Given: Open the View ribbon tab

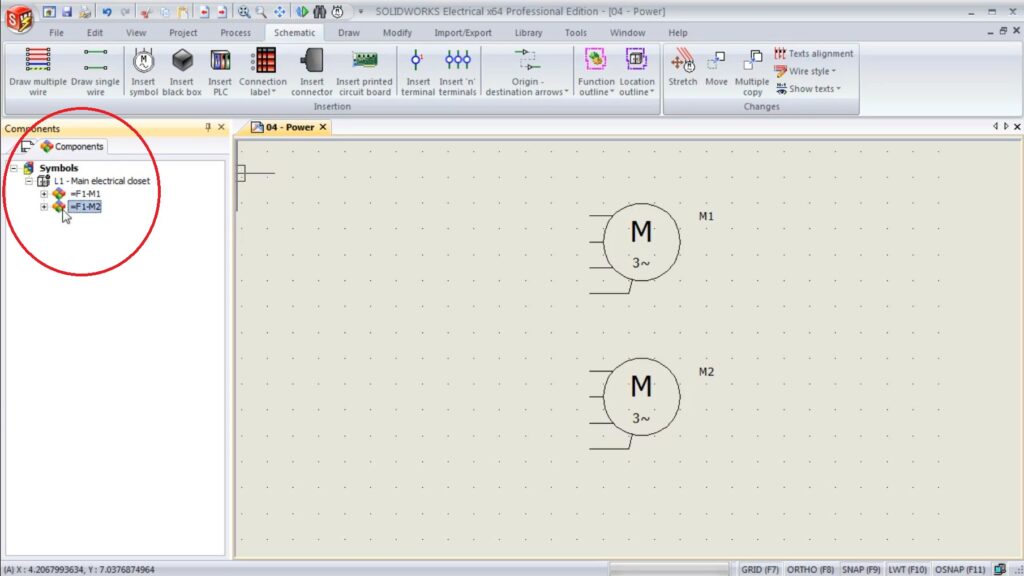Looking at the screenshot, I should (x=136, y=33).
